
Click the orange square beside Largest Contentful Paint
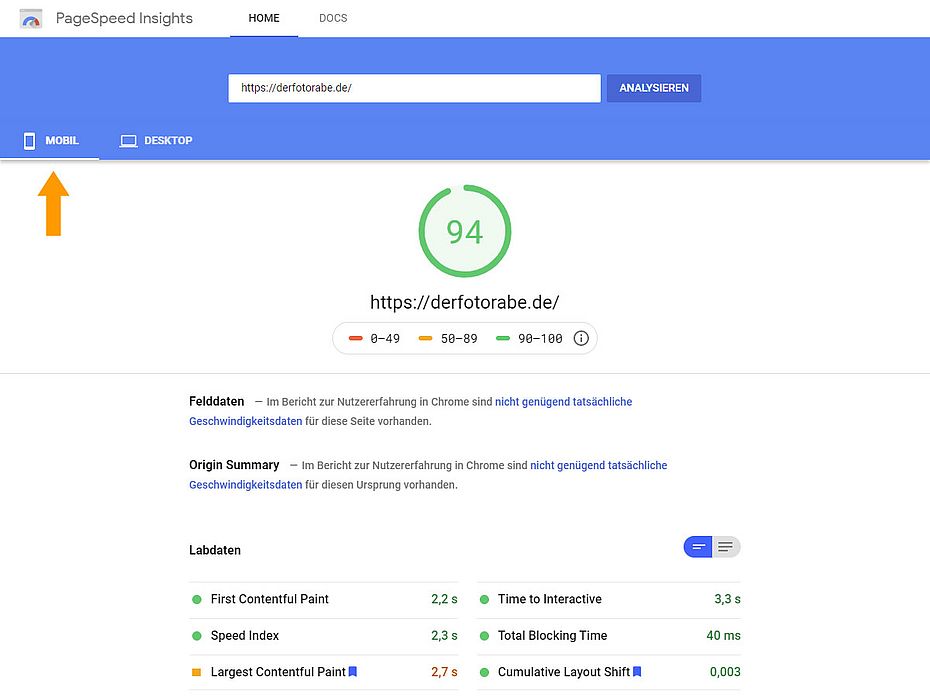(x=196, y=671)
